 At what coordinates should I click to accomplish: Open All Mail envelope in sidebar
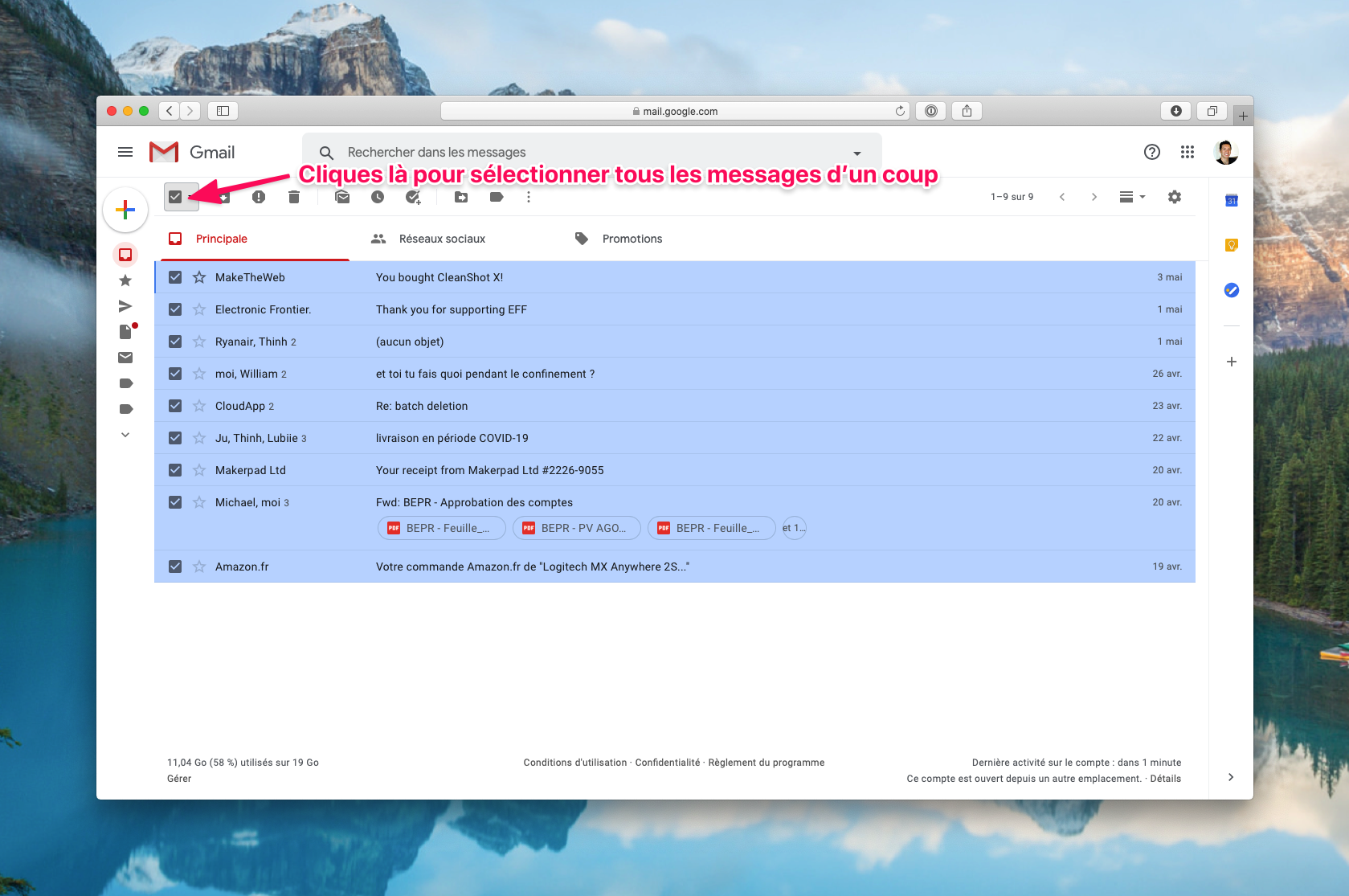pyautogui.click(x=125, y=358)
